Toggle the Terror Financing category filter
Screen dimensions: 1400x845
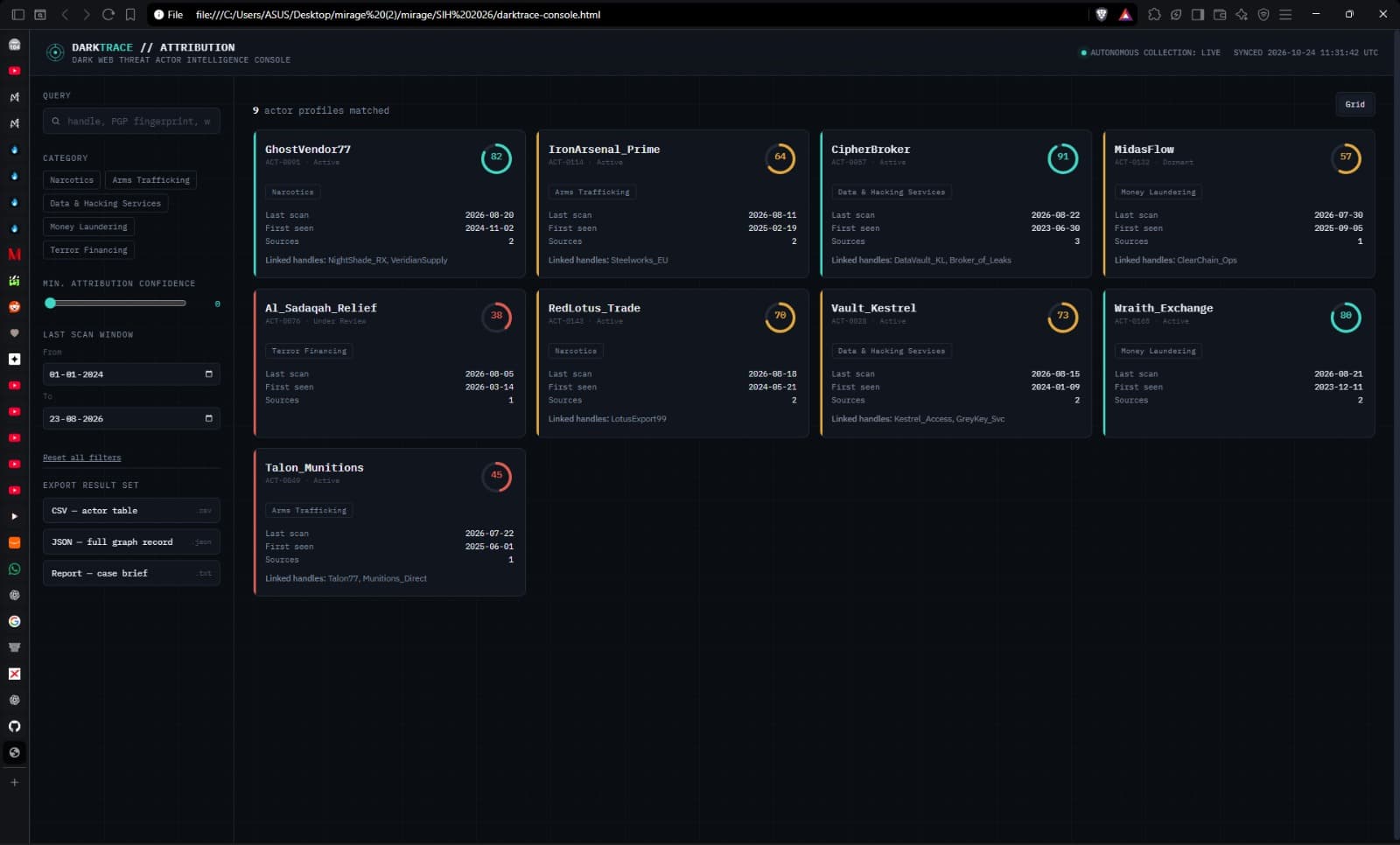[x=88, y=250]
